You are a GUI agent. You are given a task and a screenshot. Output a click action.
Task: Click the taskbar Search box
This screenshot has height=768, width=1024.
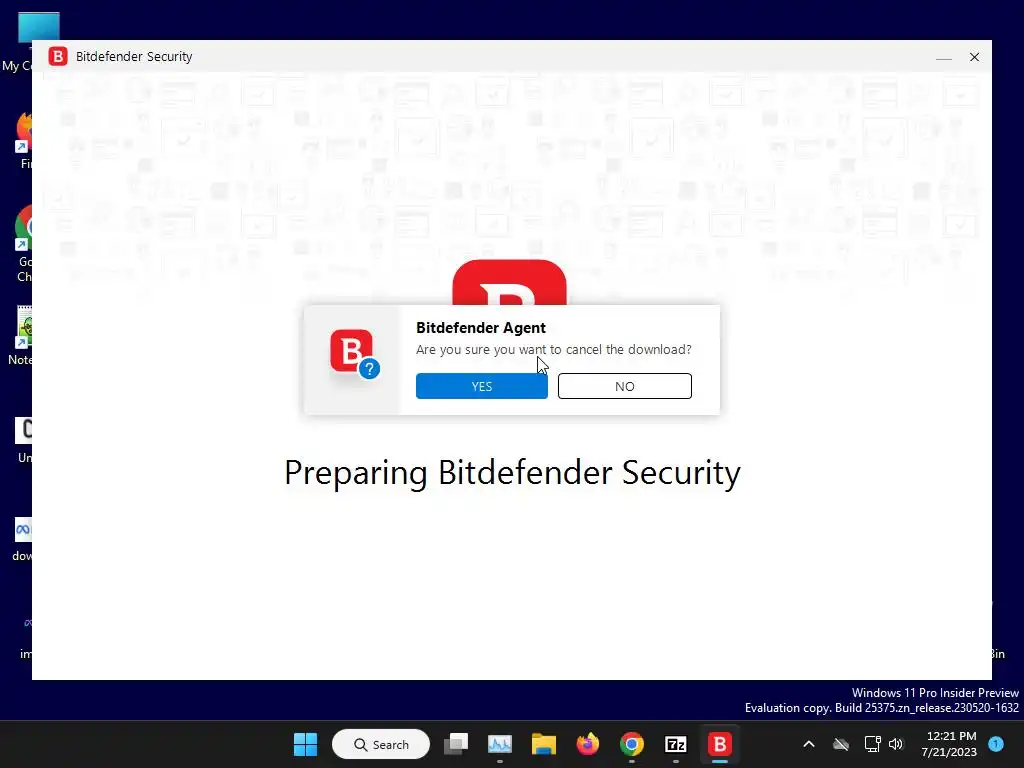[x=381, y=744]
